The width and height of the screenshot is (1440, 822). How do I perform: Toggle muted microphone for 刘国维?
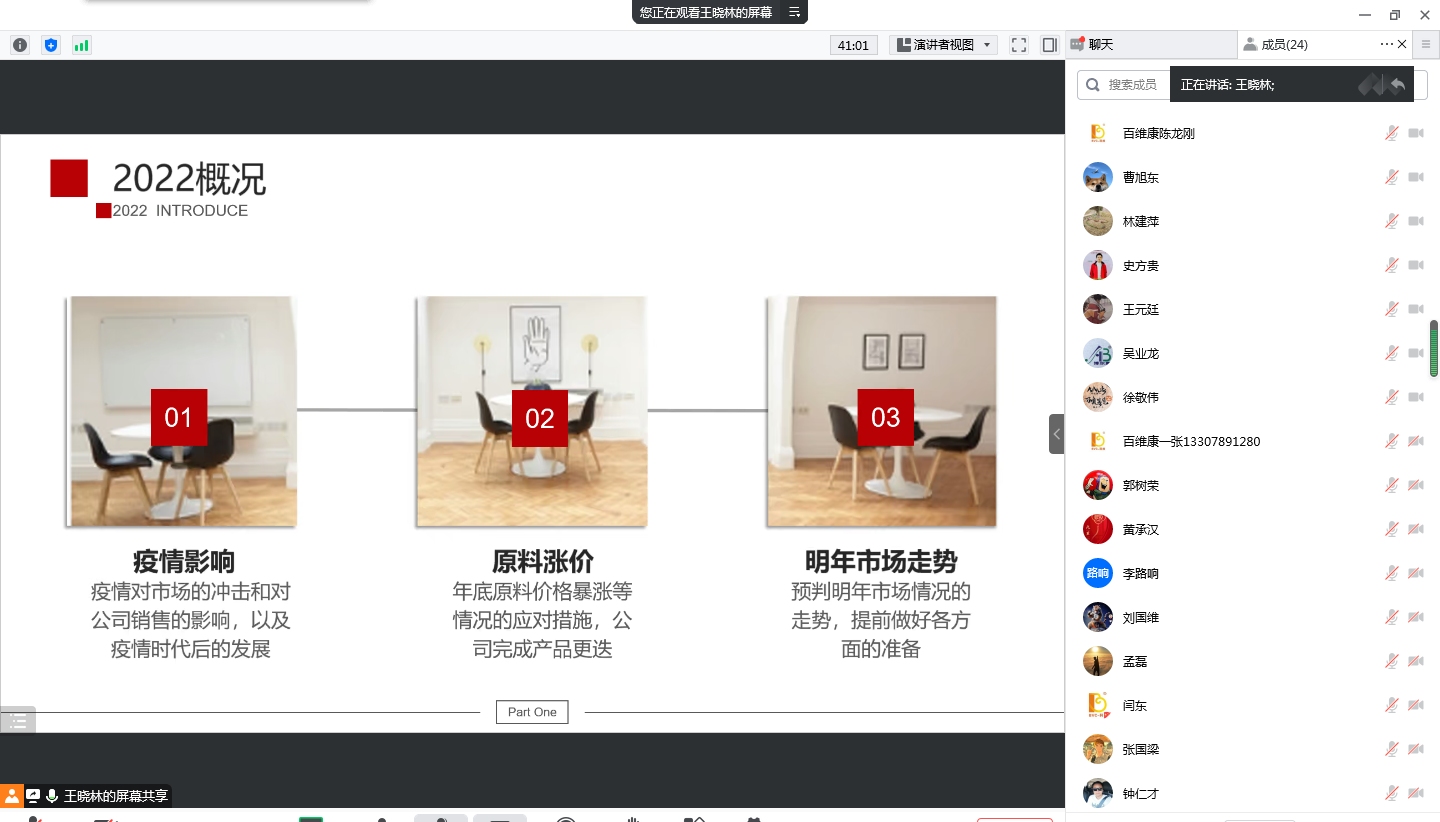[1391, 618]
